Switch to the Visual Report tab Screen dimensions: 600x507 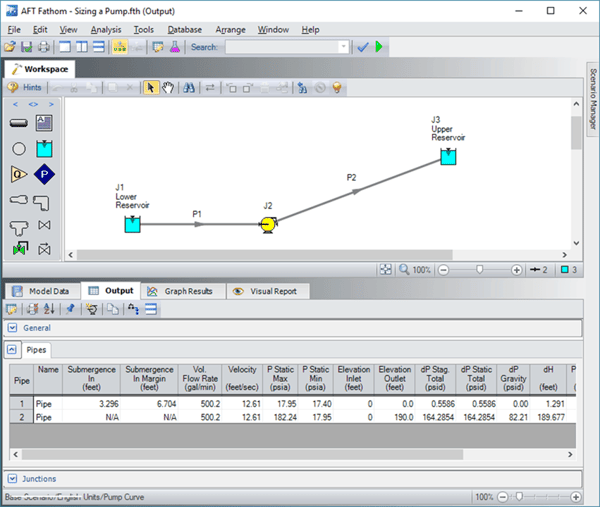click(268, 291)
